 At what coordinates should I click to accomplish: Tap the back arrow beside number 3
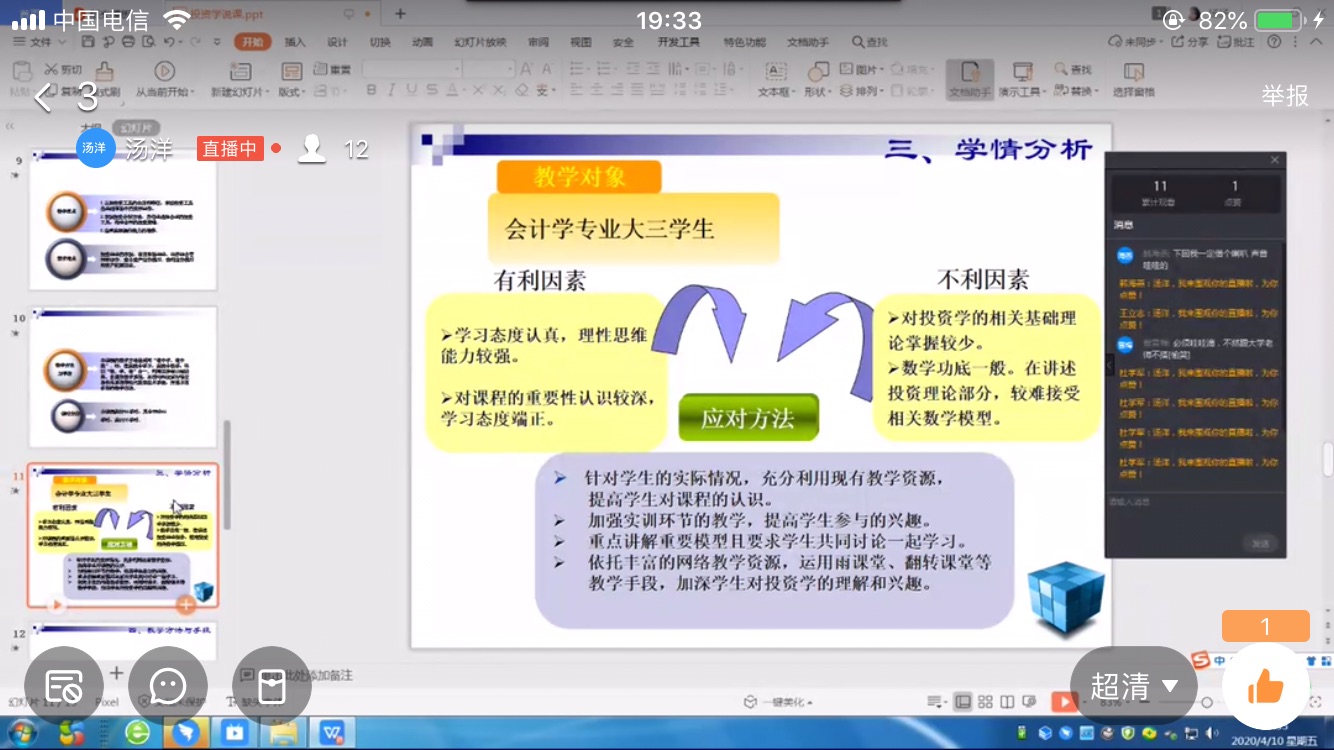coord(43,98)
